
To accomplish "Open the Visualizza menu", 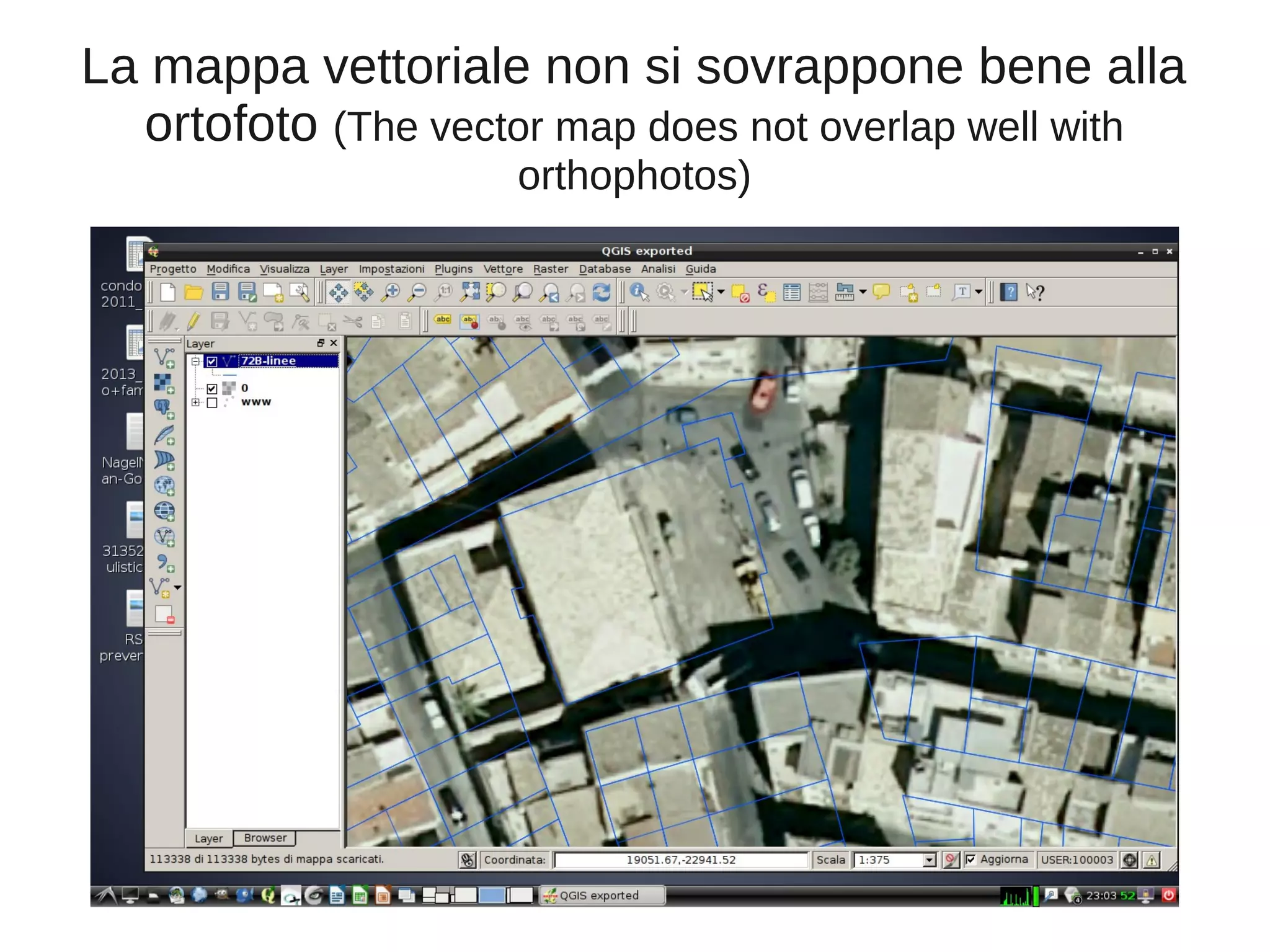I will pos(285,269).
